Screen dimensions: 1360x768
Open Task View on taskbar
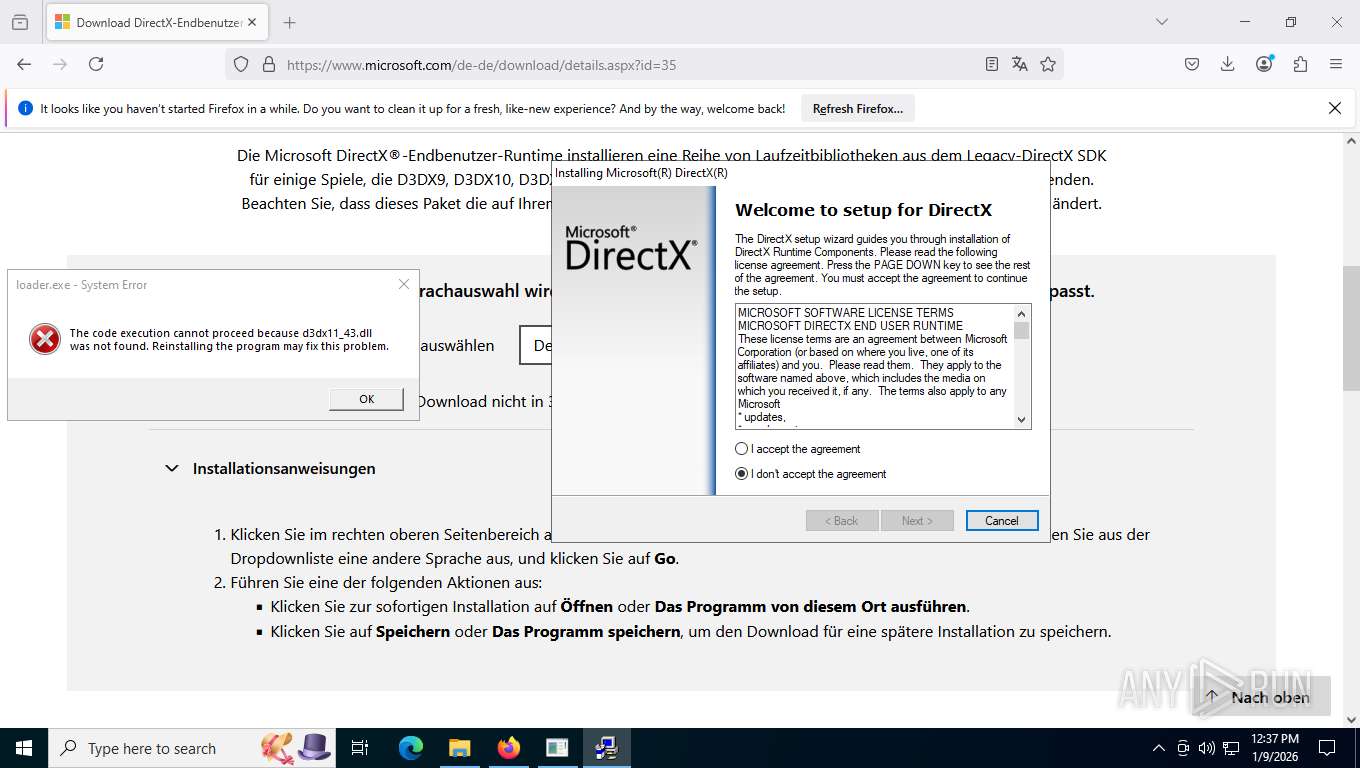[361, 748]
